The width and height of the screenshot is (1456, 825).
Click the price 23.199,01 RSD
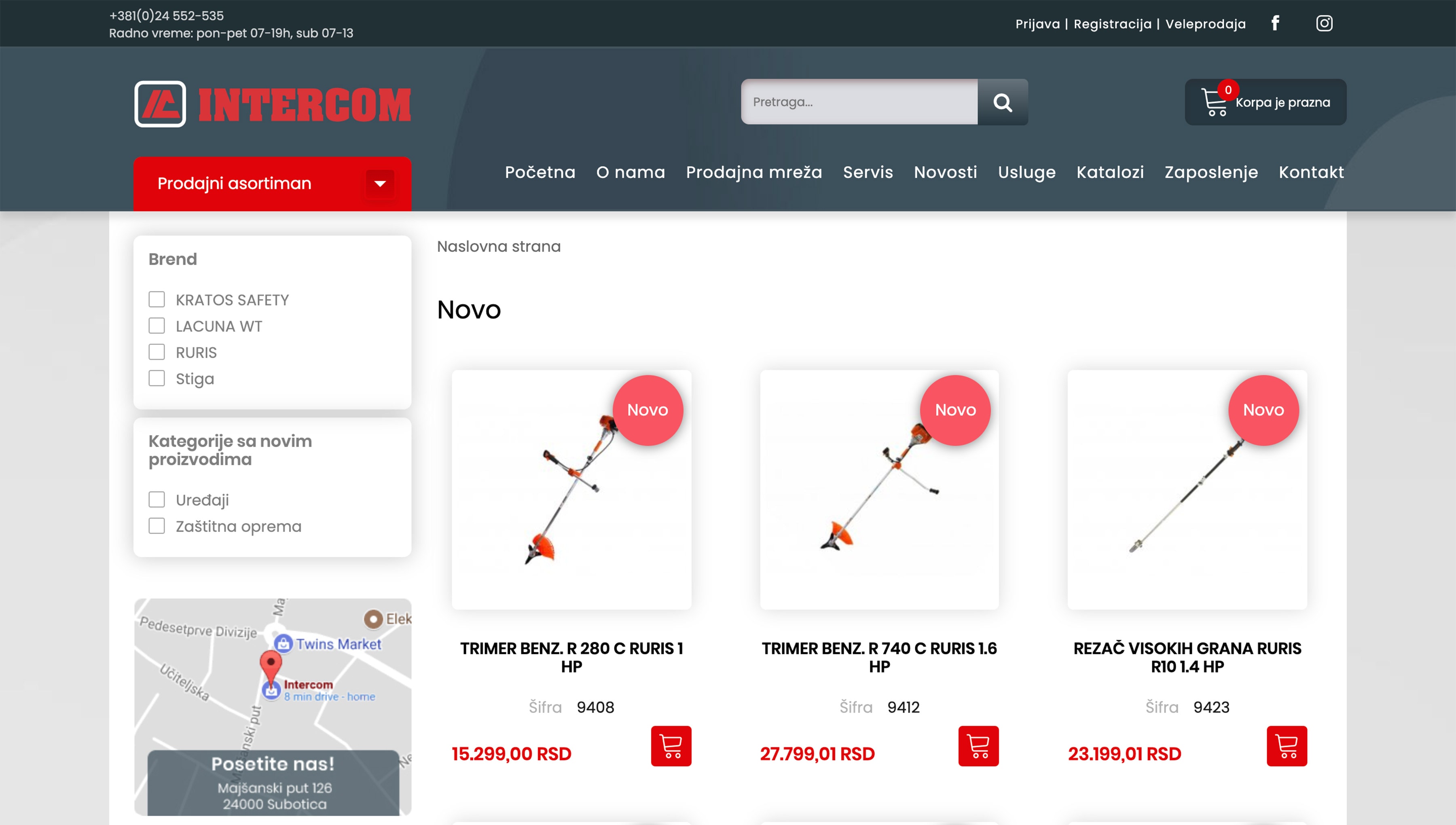click(1125, 753)
